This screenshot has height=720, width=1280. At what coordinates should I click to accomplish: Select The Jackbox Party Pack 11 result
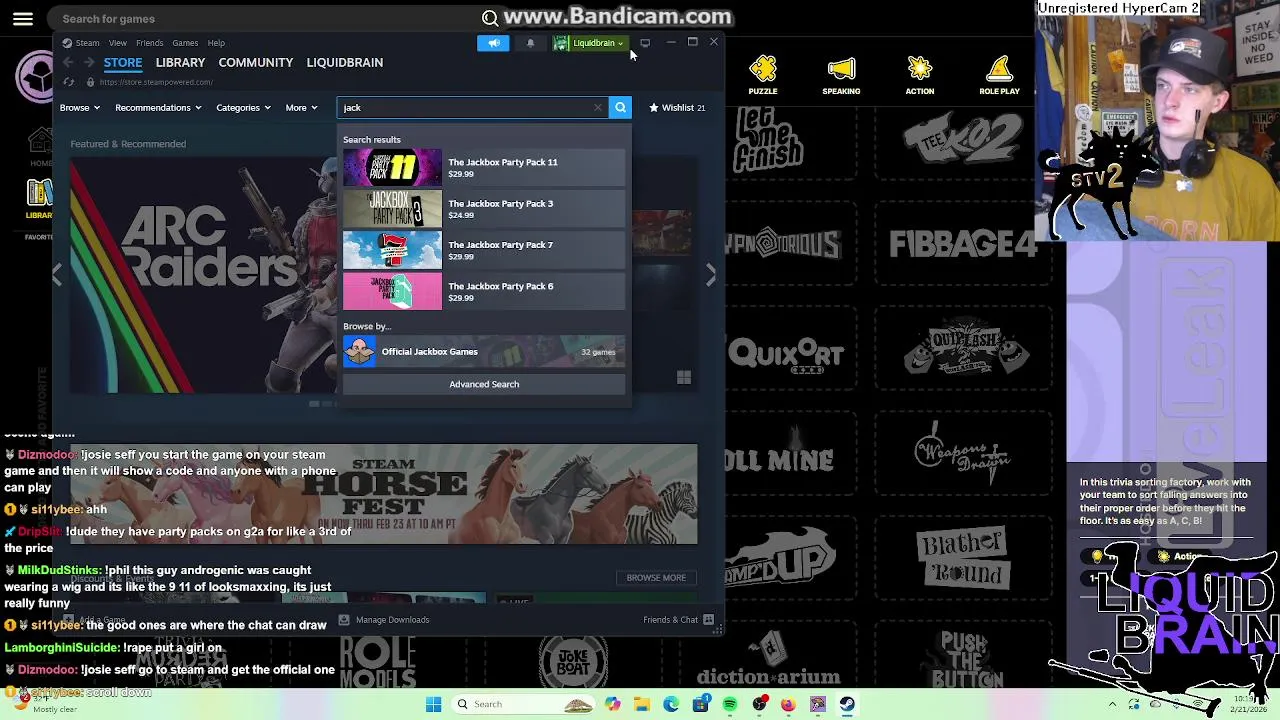(x=484, y=168)
